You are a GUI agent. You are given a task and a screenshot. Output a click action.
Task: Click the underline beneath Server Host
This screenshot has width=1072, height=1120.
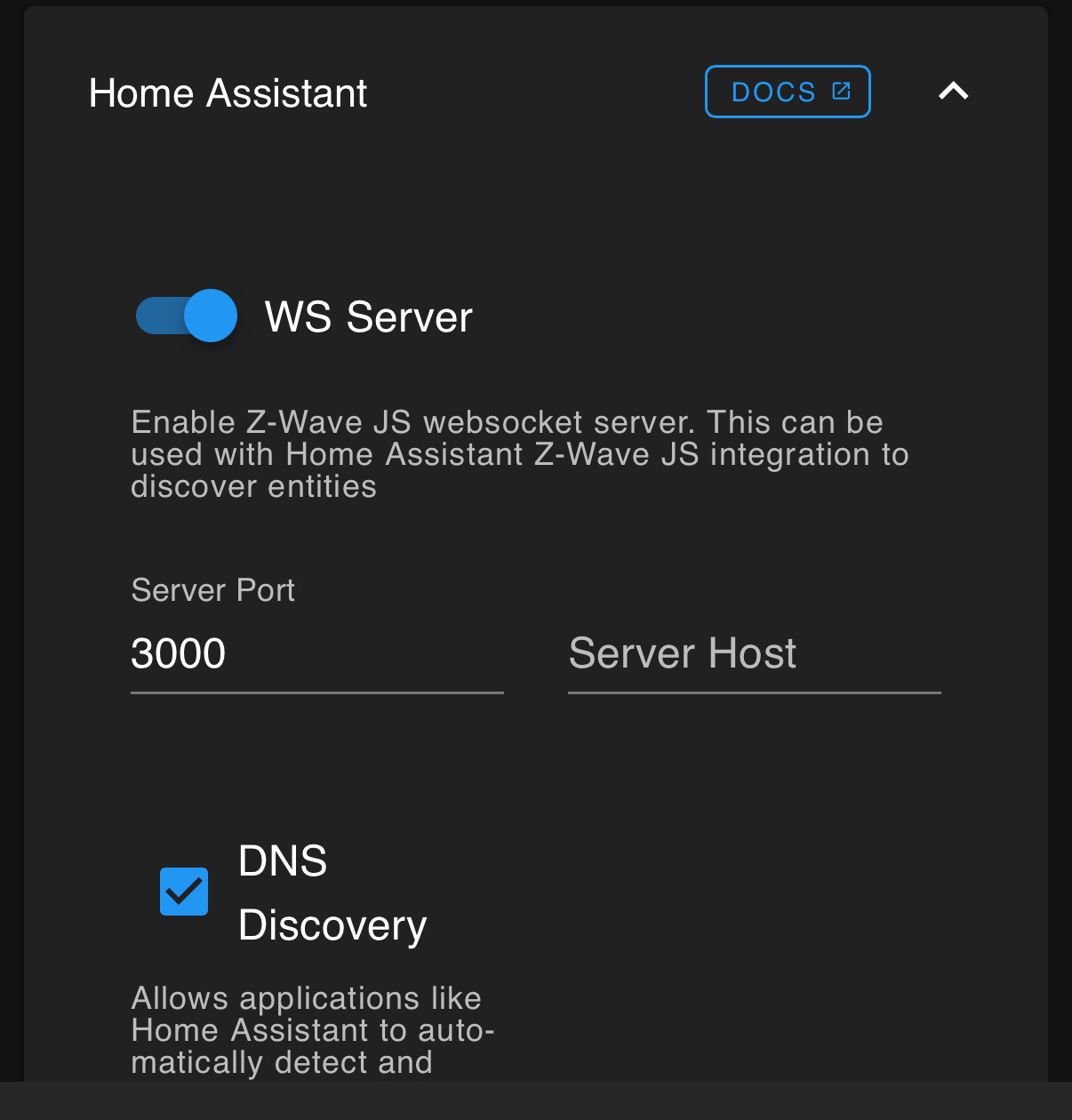tap(754, 692)
